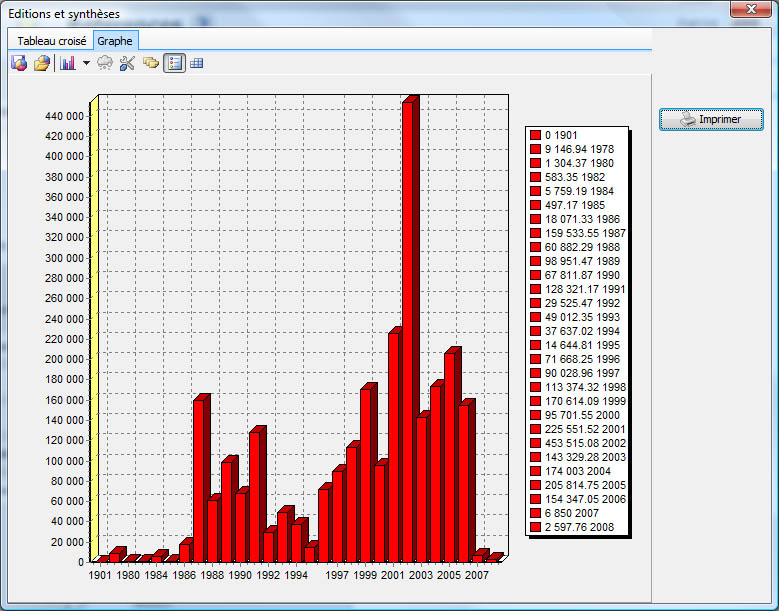Image resolution: width=779 pixels, height=611 pixels.
Task: Select the Graphe tab
Action: pos(115,41)
